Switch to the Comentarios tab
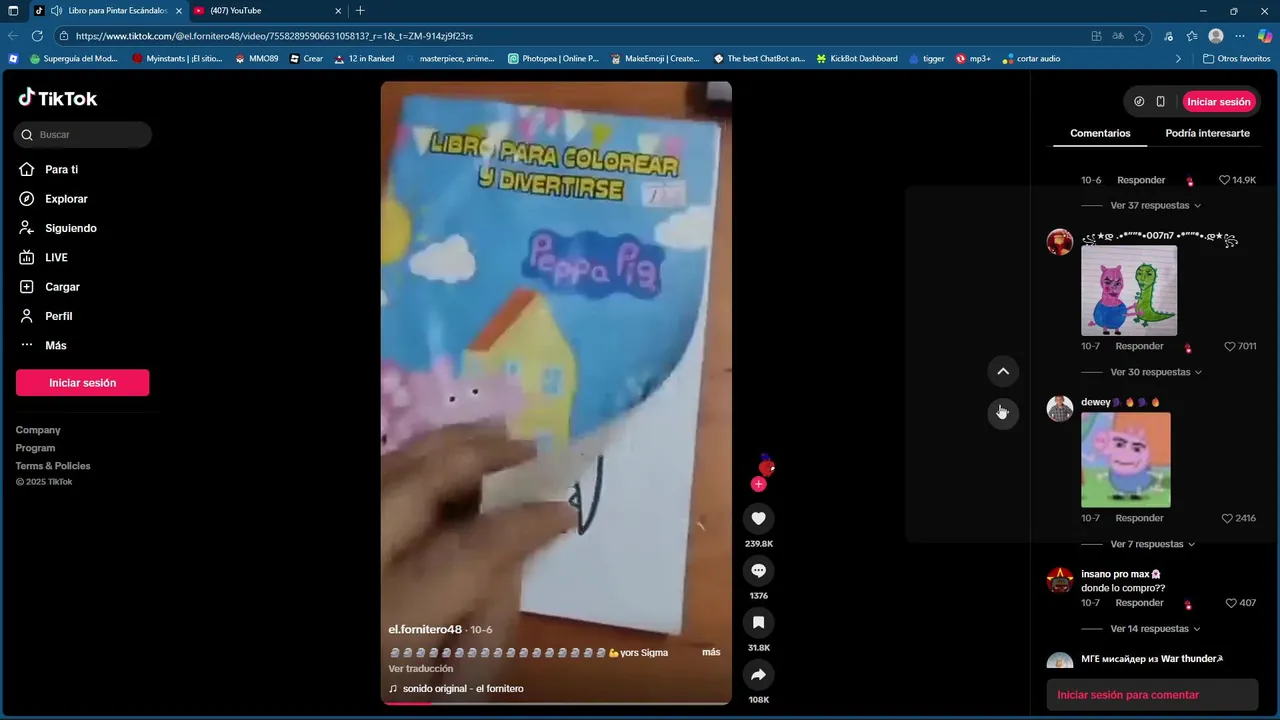Screen dimensions: 1280x720 [x=1100, y=133]
